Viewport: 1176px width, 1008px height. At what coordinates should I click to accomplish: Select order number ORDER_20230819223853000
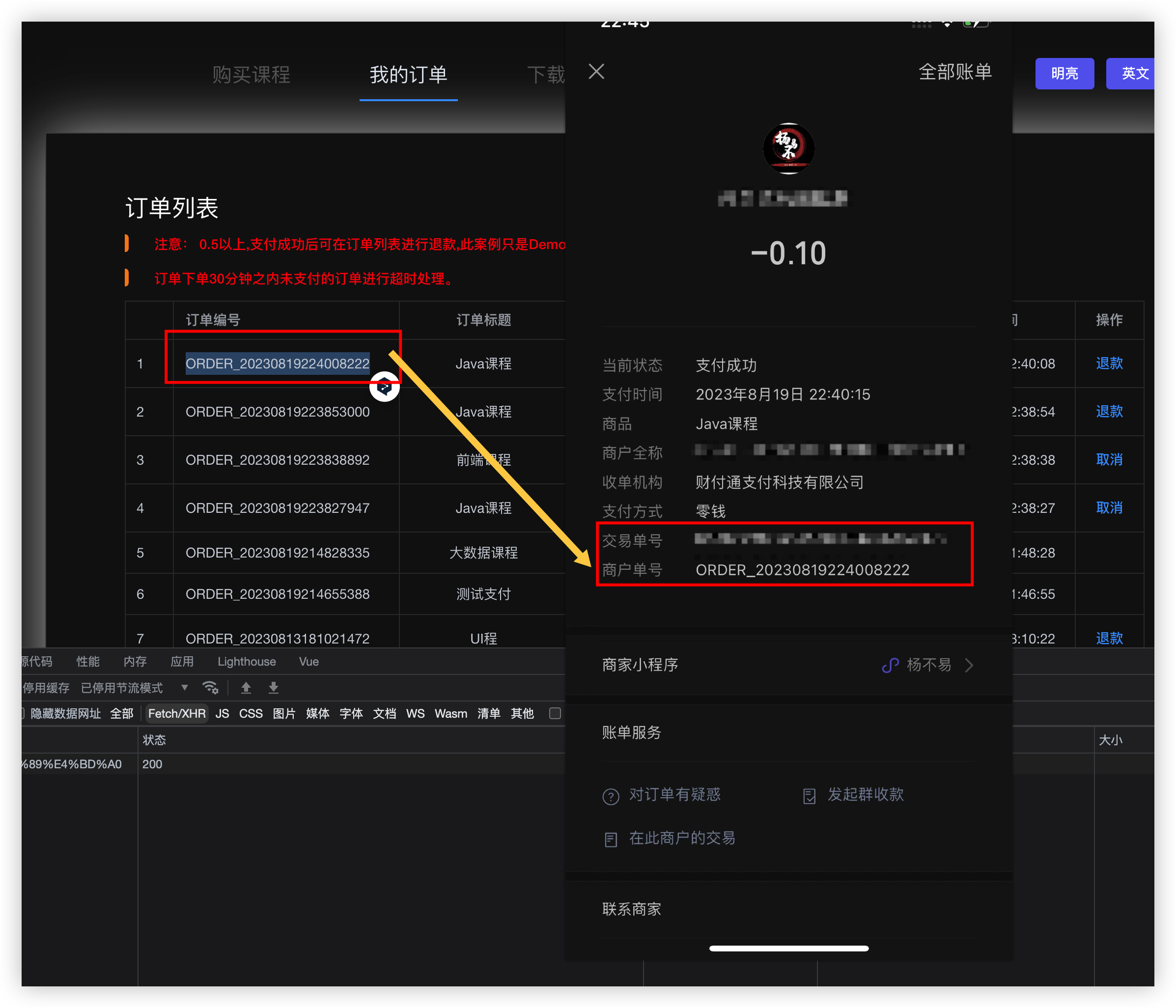(278, 412)
